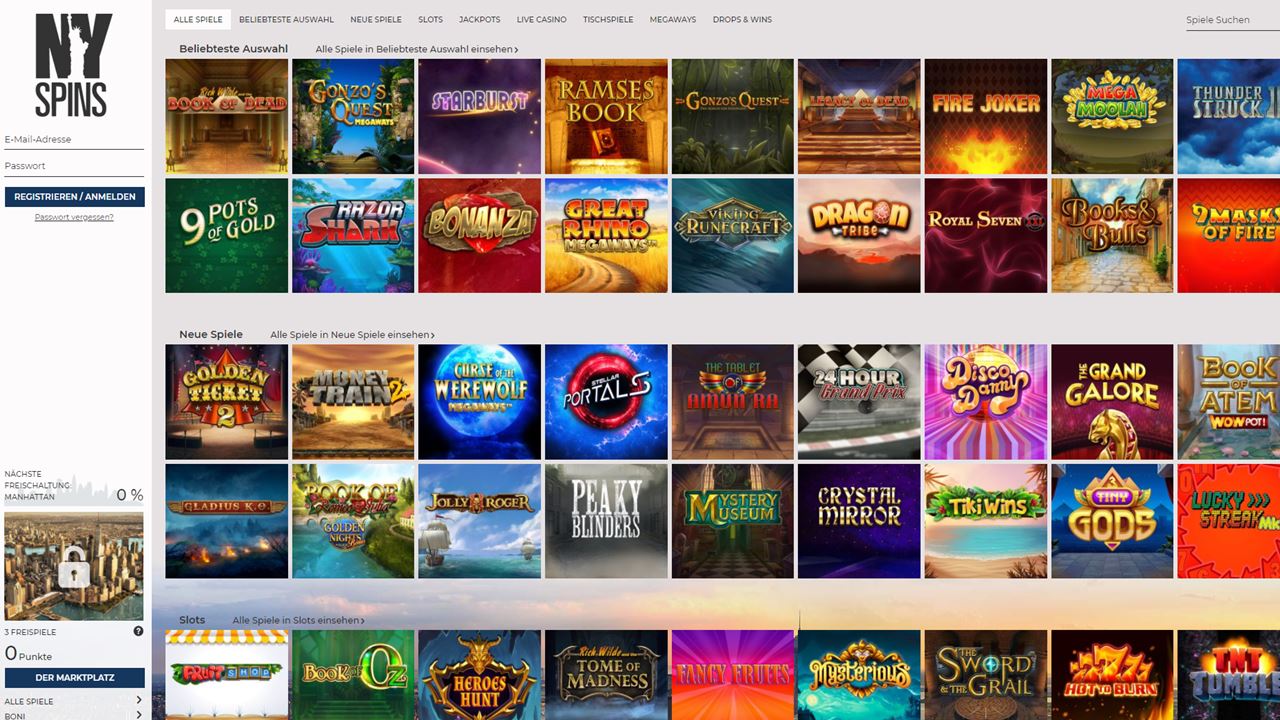Select the Megaways tab

673,19
